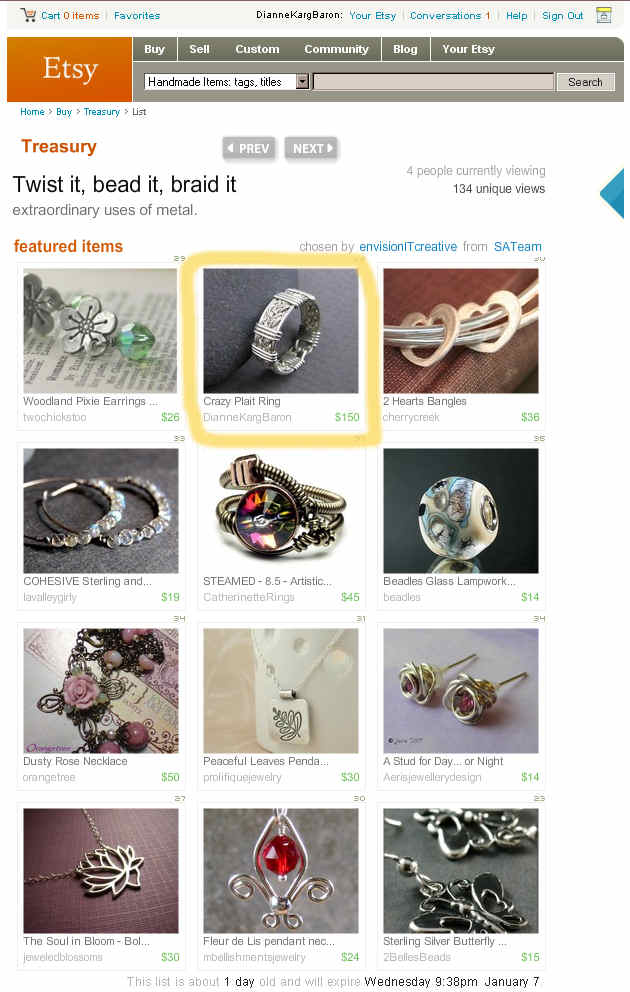This screenshot has height=992, width=630.
Task: Open the Buy menu tab
Action: (x=154, y=49)
